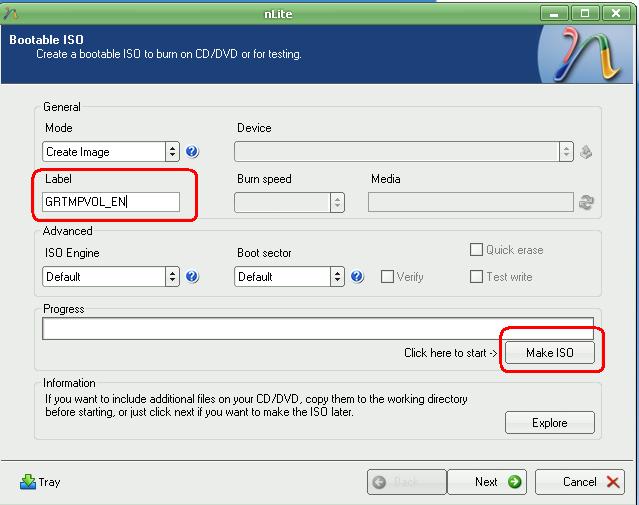Refresh media info with the refresh icon
This screenshot has width=639, height=505.
586,202
